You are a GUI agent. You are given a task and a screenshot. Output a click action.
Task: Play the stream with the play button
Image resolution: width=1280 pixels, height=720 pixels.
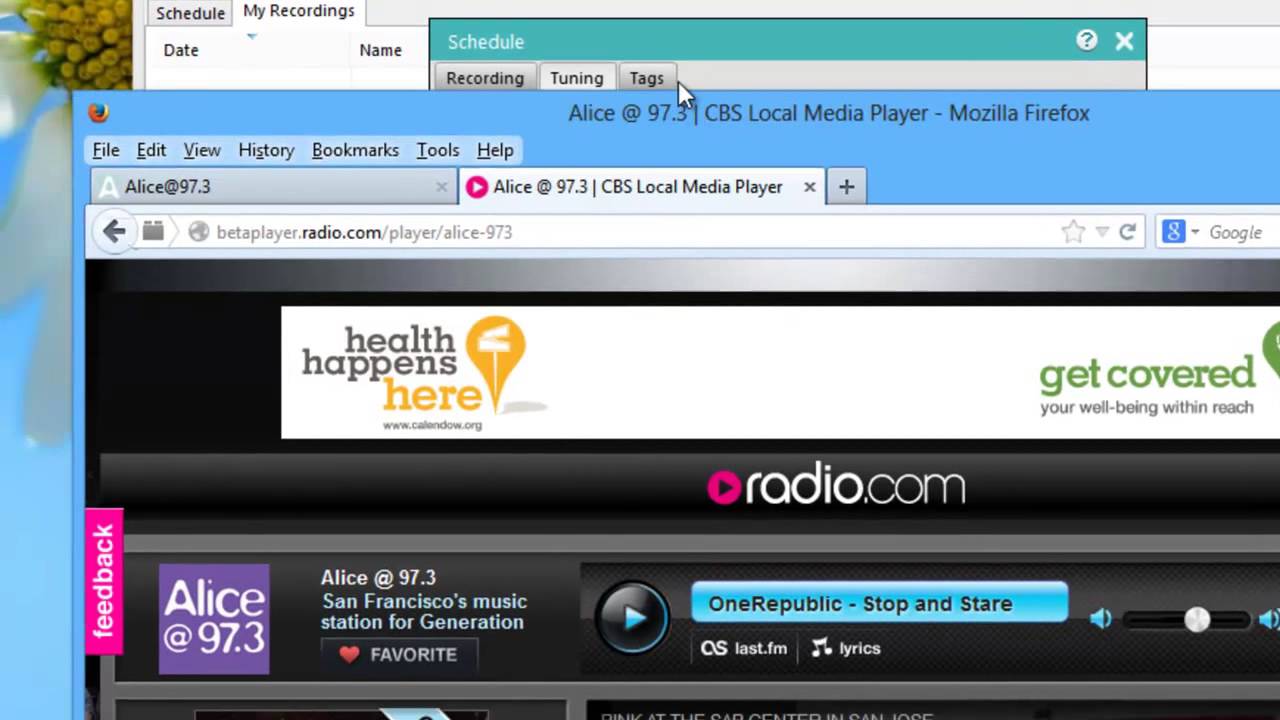[634, 618]
